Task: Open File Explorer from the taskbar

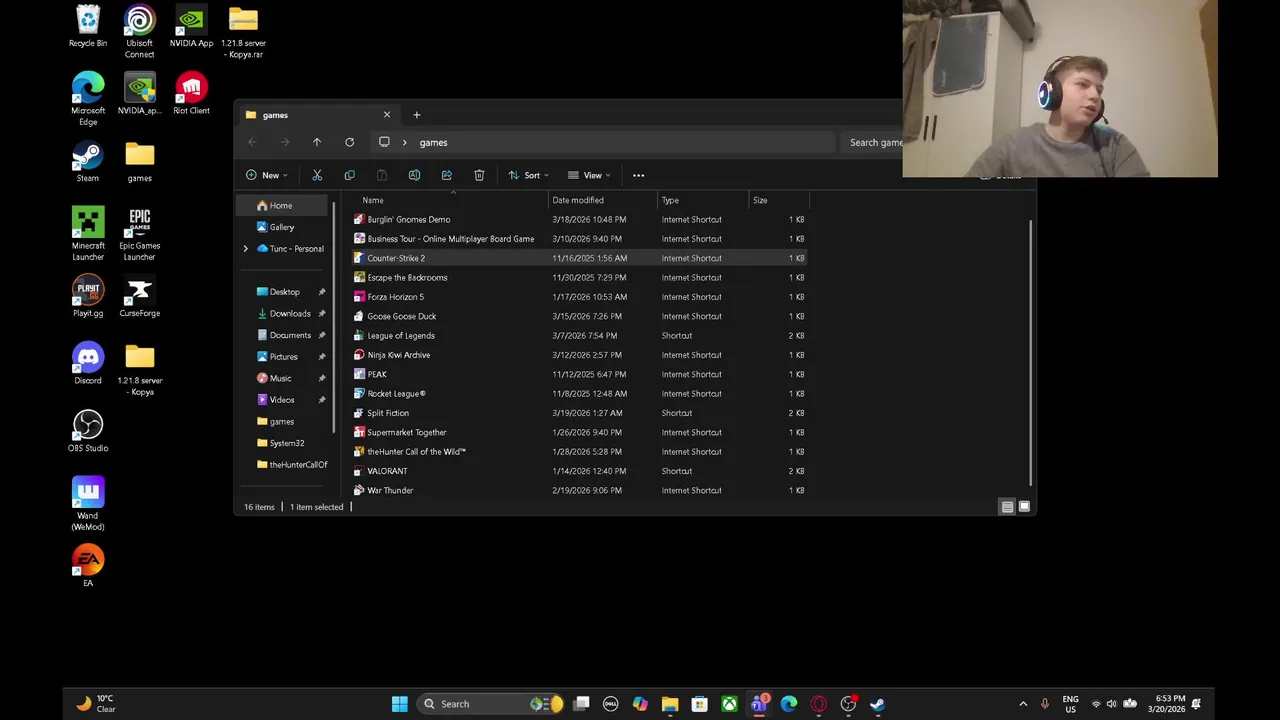Action: point(670,704)
